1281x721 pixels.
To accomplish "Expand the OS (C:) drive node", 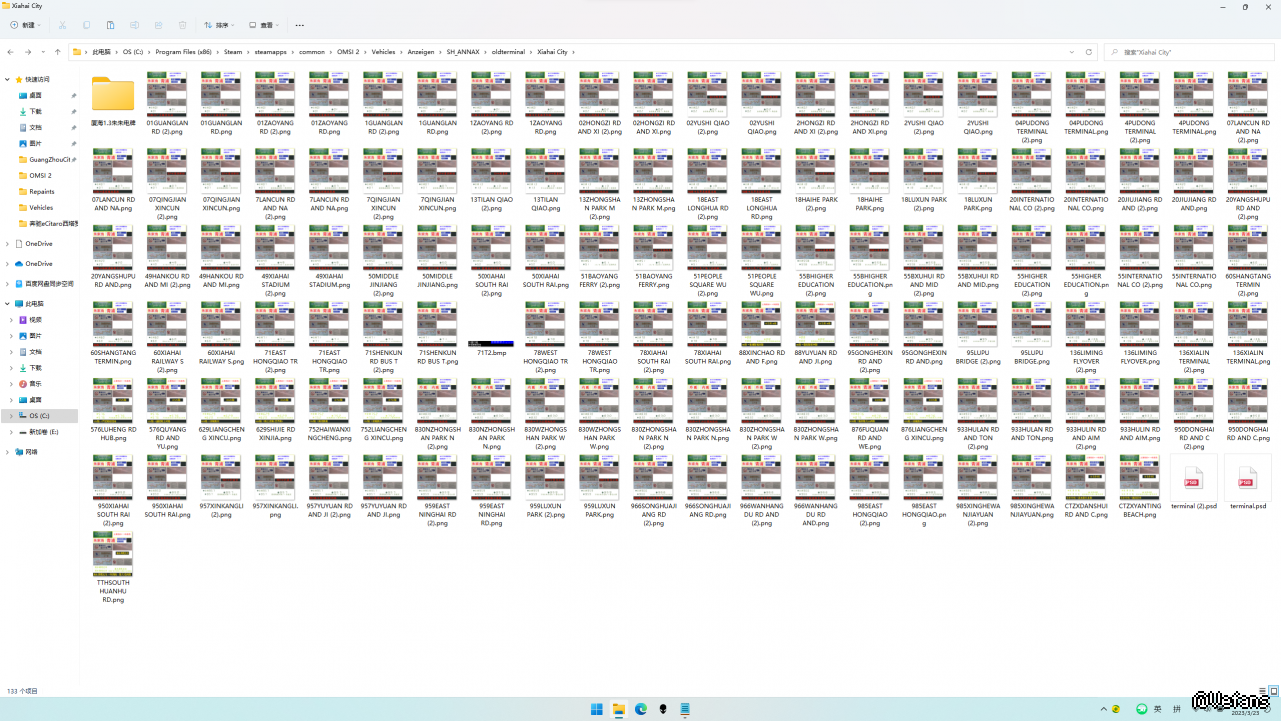I will (x=12, y=415).
